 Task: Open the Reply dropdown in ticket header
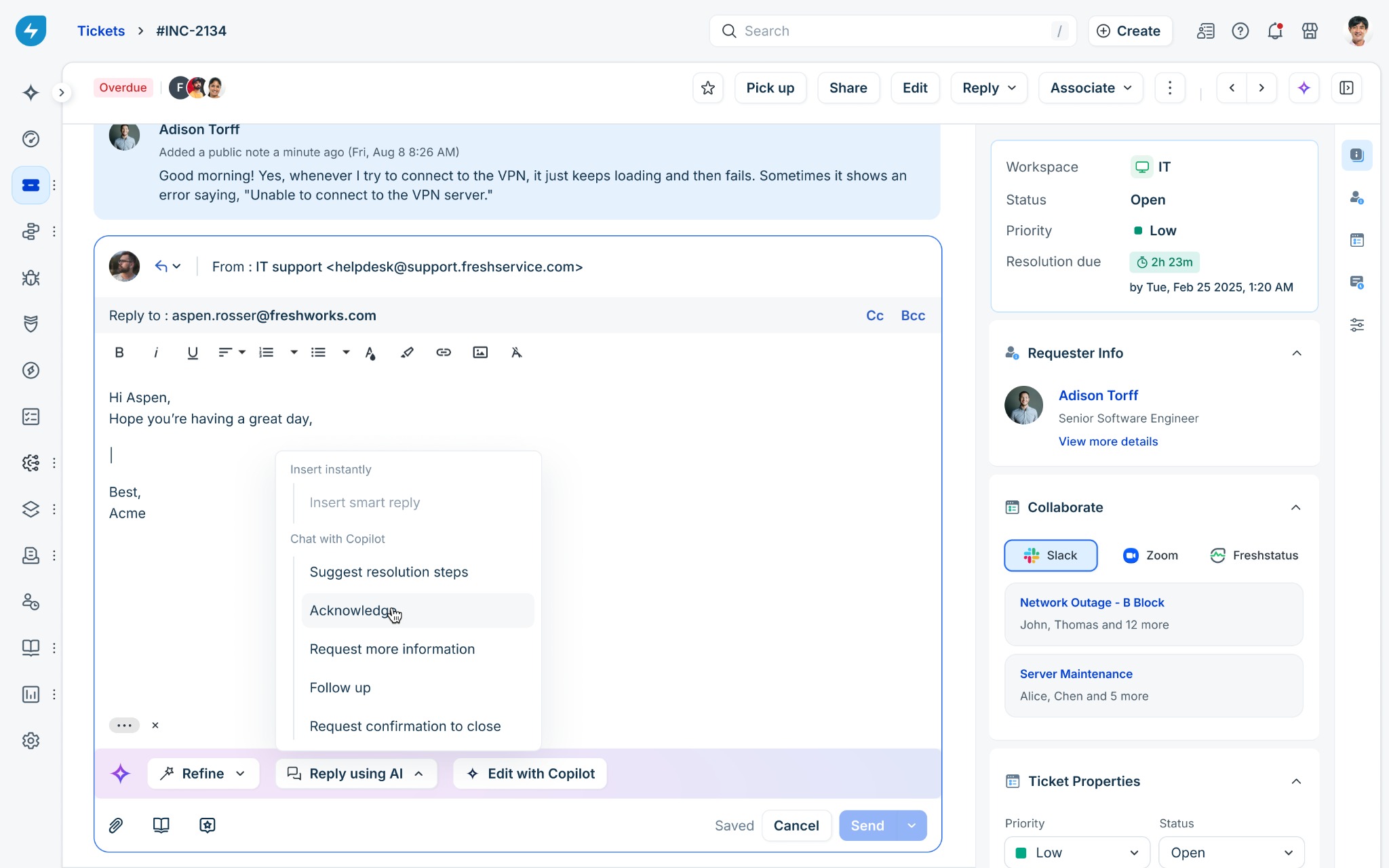pos(989,88)
